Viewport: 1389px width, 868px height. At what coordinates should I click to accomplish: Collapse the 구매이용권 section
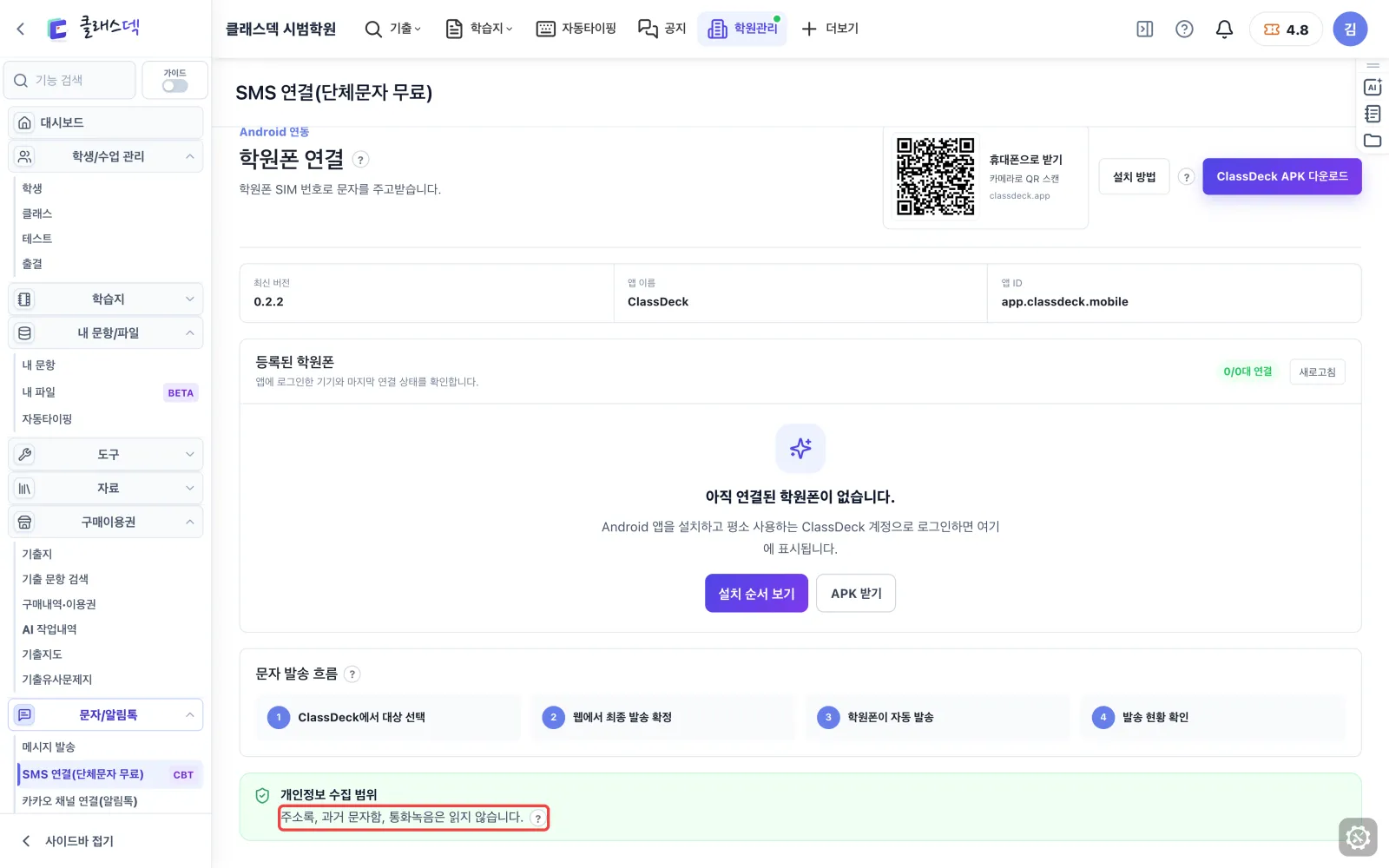(x=105, y=522)
